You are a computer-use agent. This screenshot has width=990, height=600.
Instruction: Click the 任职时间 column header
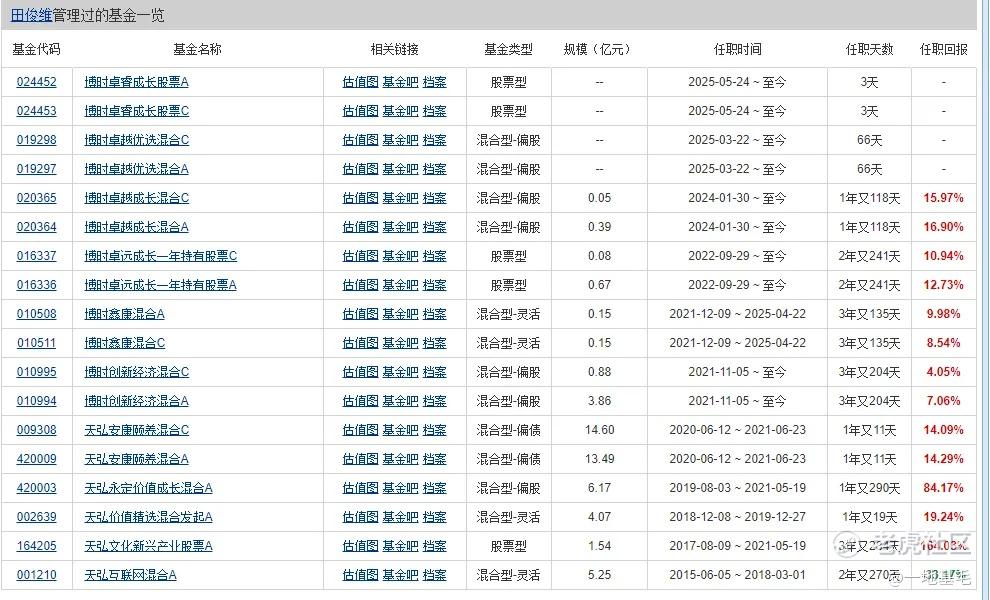click(737, 49)
